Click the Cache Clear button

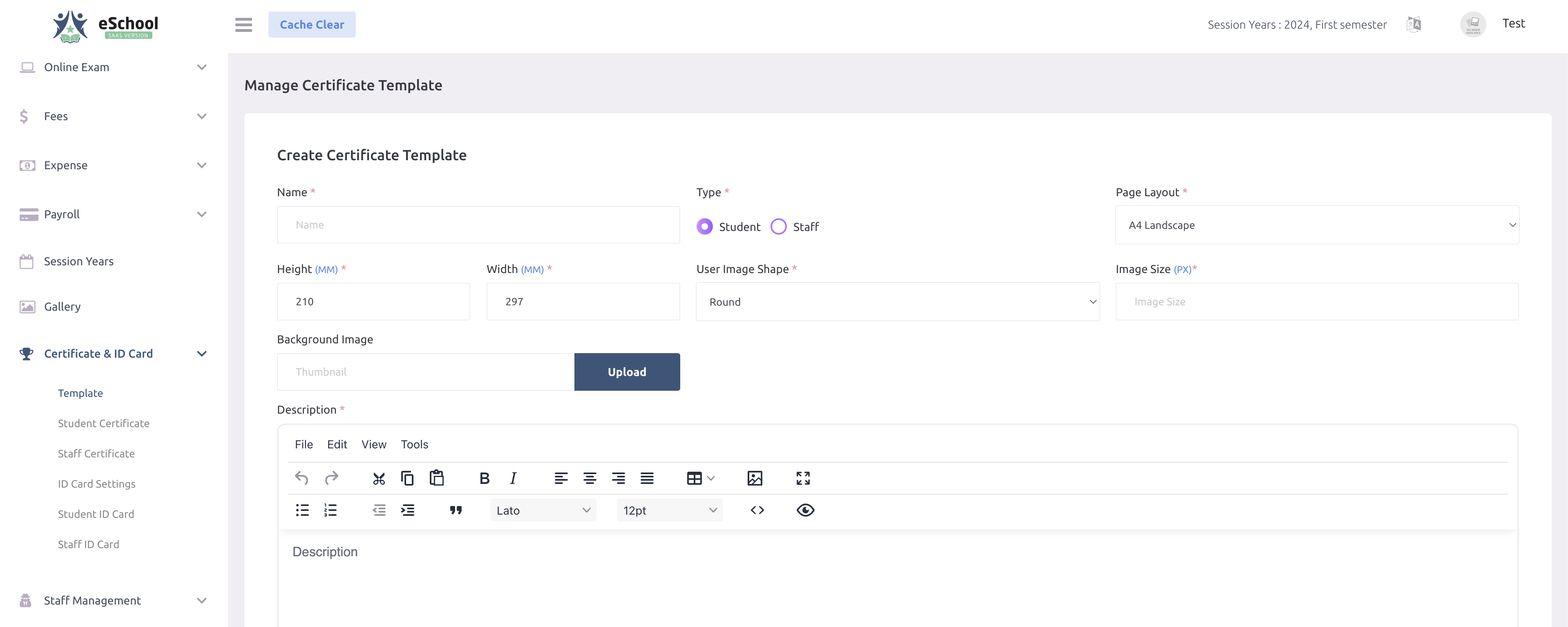(x=312, y=25)
